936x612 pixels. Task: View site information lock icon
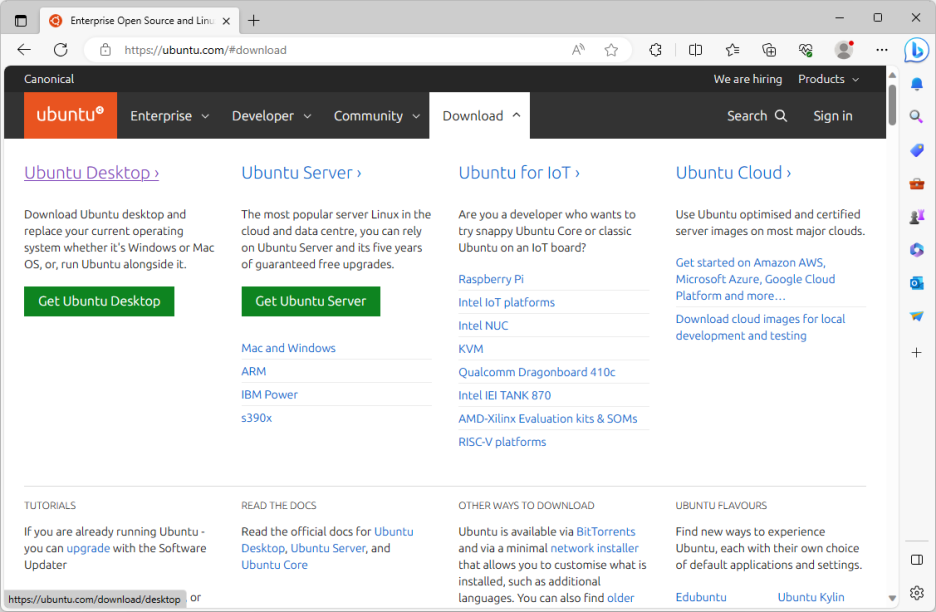pos(105,50)
